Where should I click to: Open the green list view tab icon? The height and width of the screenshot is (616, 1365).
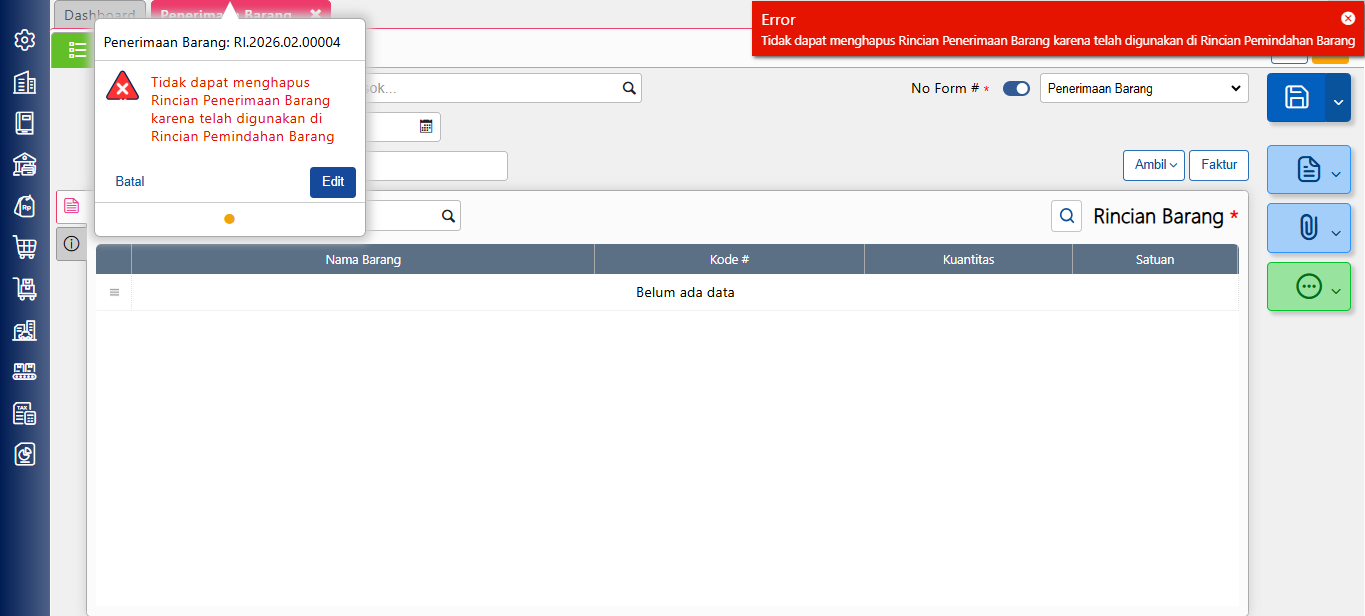(x=76, y=50)
